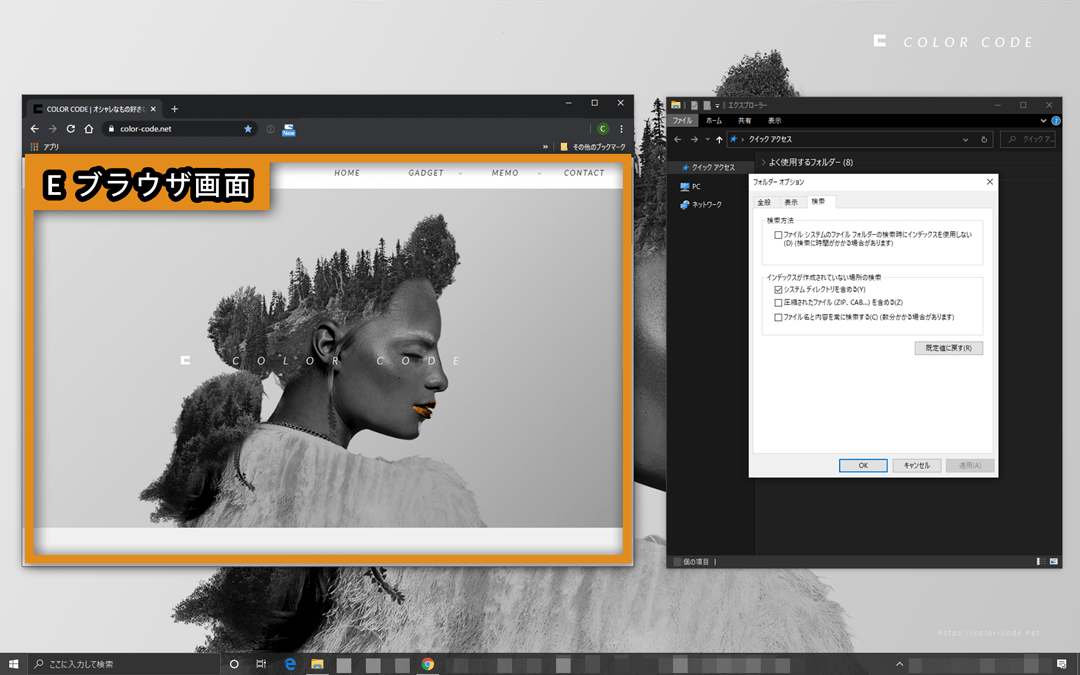Click MEMO in the website navigation
The width and height of the screenshot is (1080, 675).
505,173
